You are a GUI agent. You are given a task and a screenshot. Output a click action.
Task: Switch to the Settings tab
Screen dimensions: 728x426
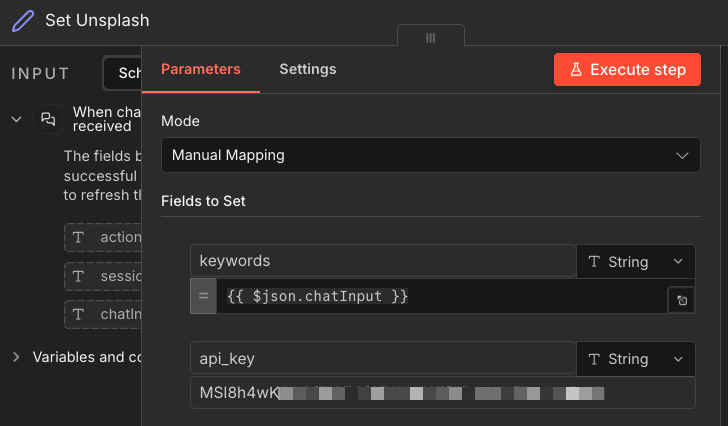pyautogui.click(x=307, y=69)
